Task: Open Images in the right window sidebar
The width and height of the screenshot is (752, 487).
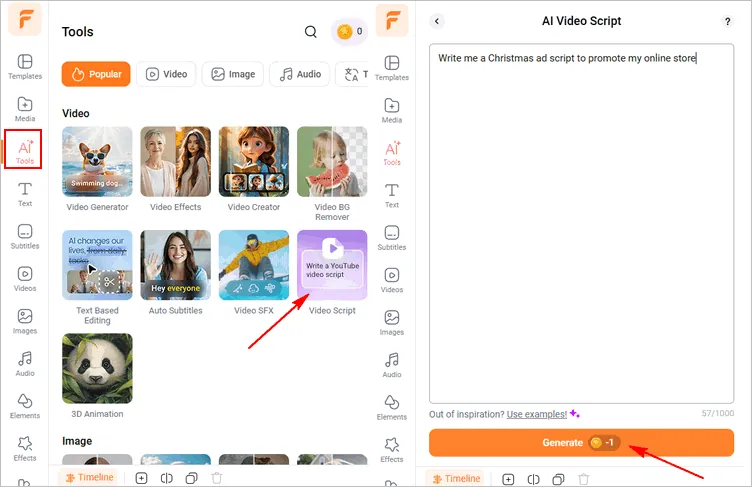Action: pyautogui.click(x=392, y=323)
